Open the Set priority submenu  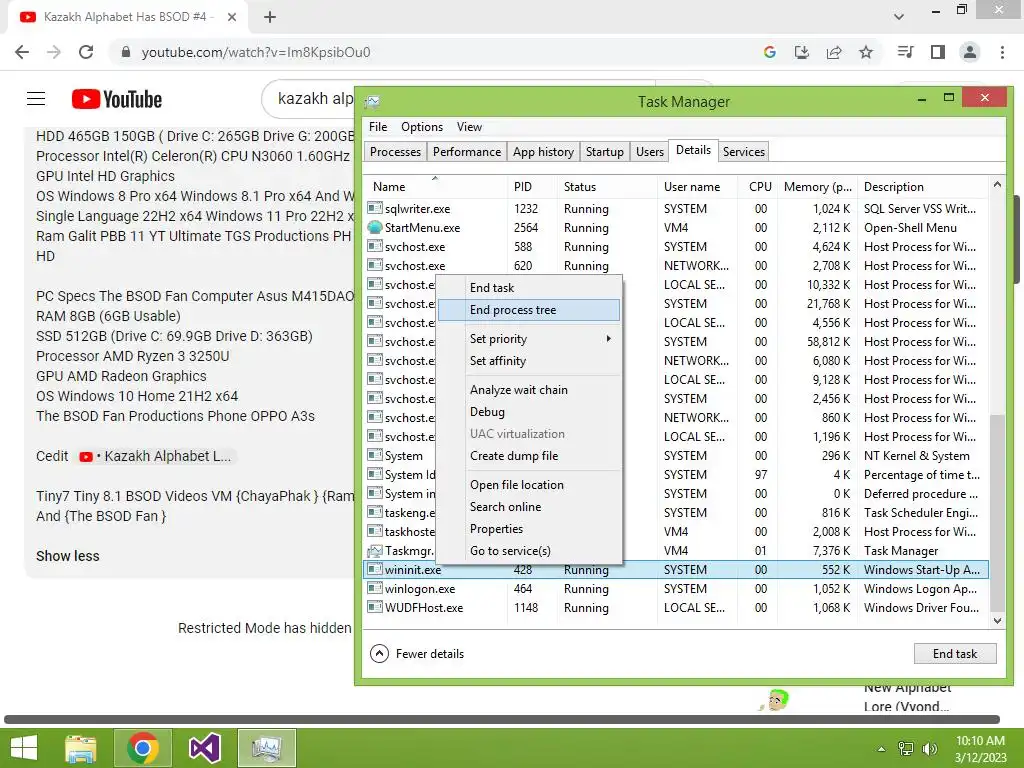(529, 338)
